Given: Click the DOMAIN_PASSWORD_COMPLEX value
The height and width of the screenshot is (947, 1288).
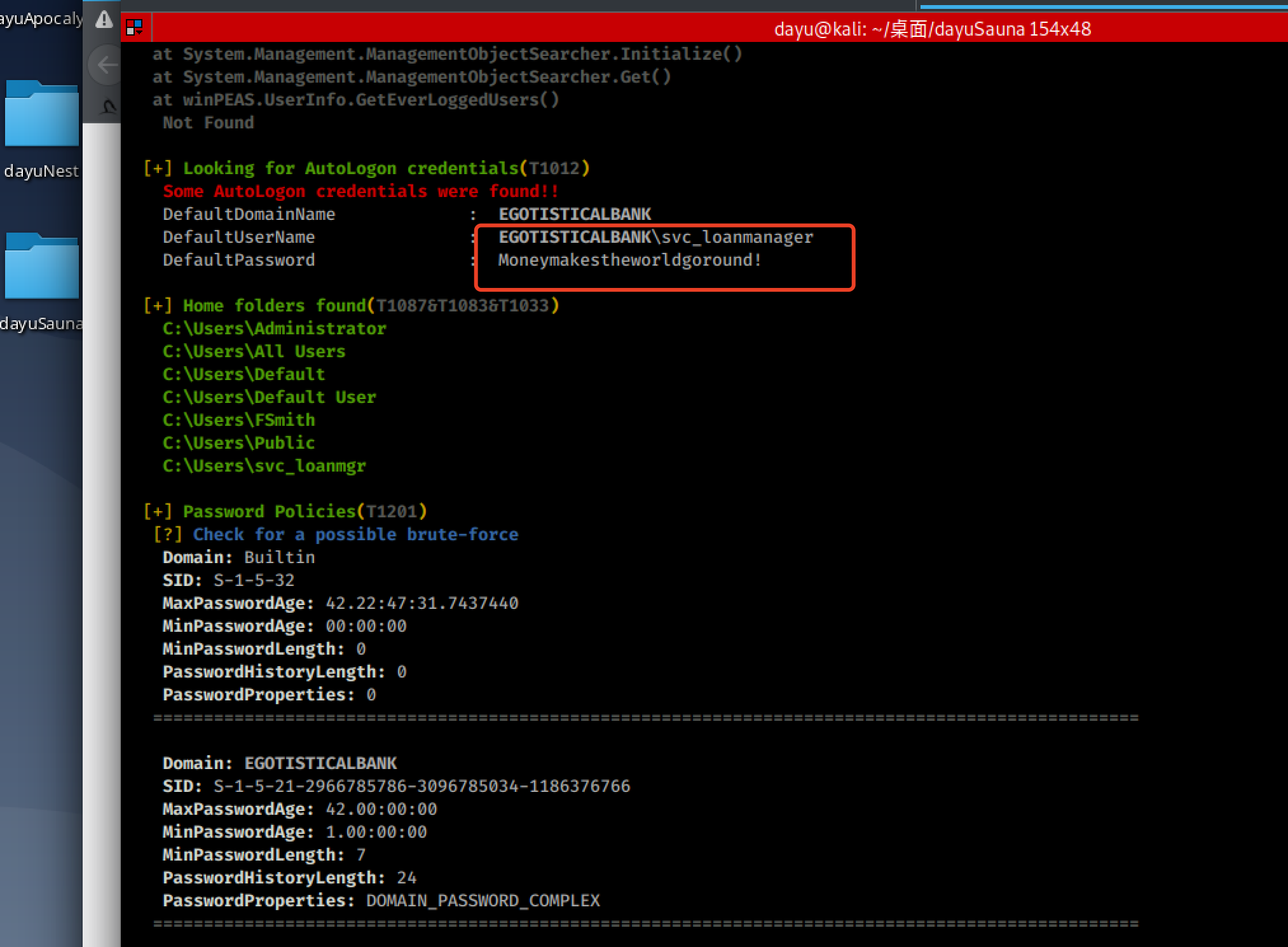Looking at the screenshot, I should pos(483,901).
